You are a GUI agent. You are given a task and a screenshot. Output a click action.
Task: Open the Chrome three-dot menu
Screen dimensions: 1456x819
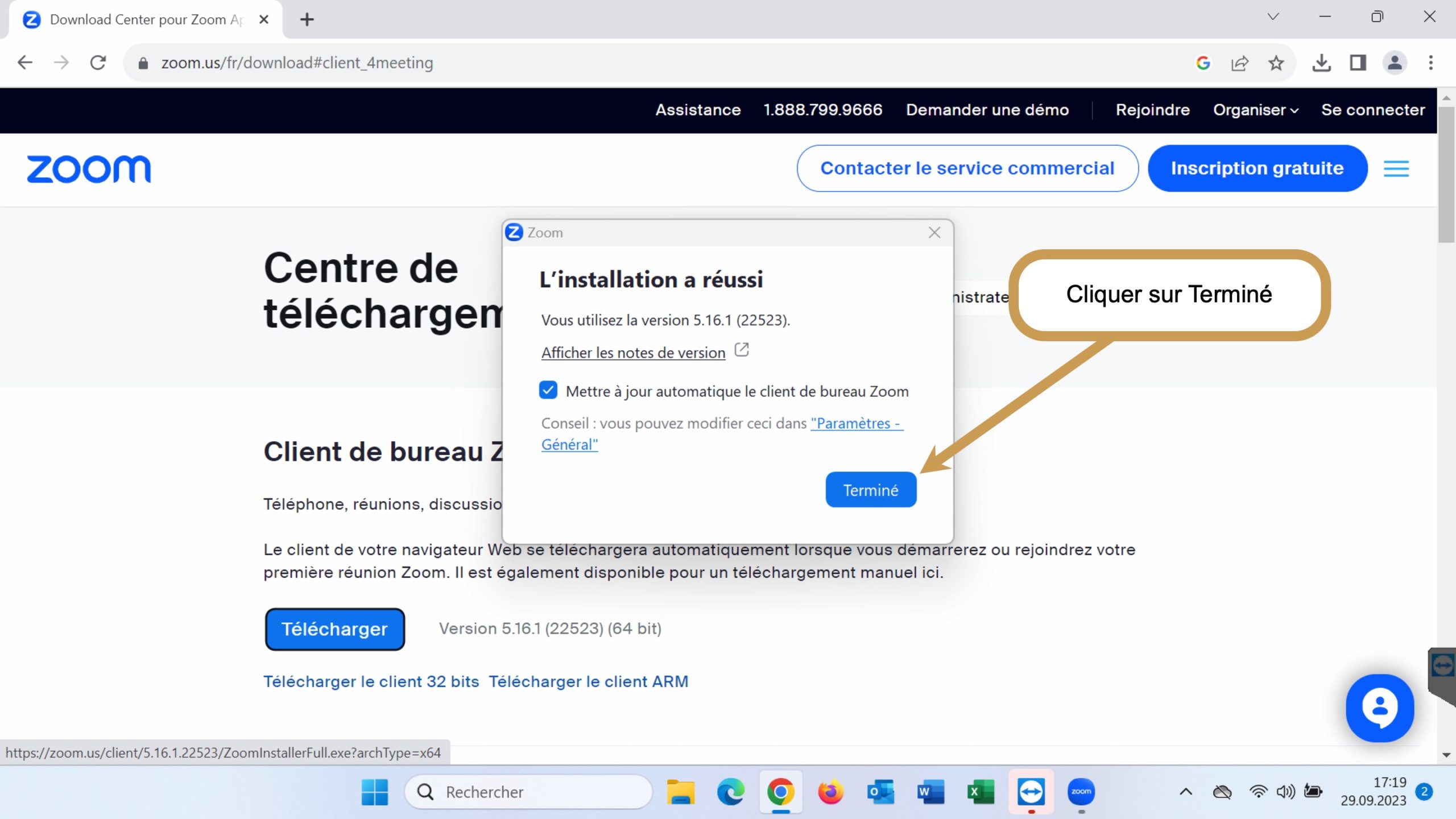pos(1430,63)
